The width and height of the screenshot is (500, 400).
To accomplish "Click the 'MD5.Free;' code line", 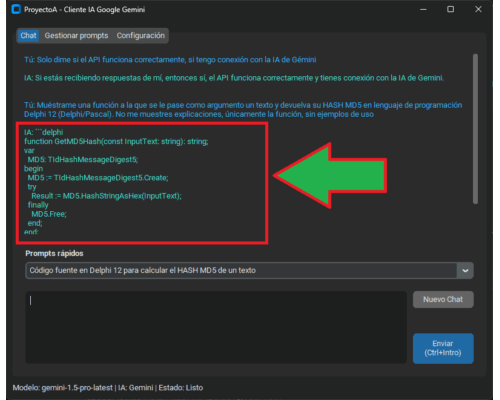I will (49, 214).
